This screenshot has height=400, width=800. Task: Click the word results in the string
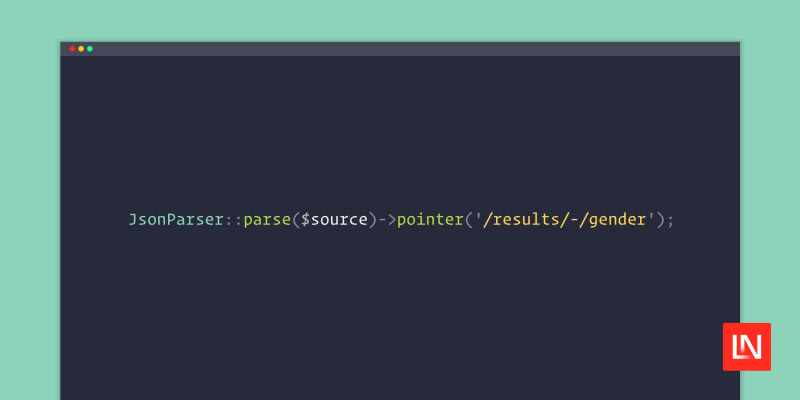tap(520, 219)
